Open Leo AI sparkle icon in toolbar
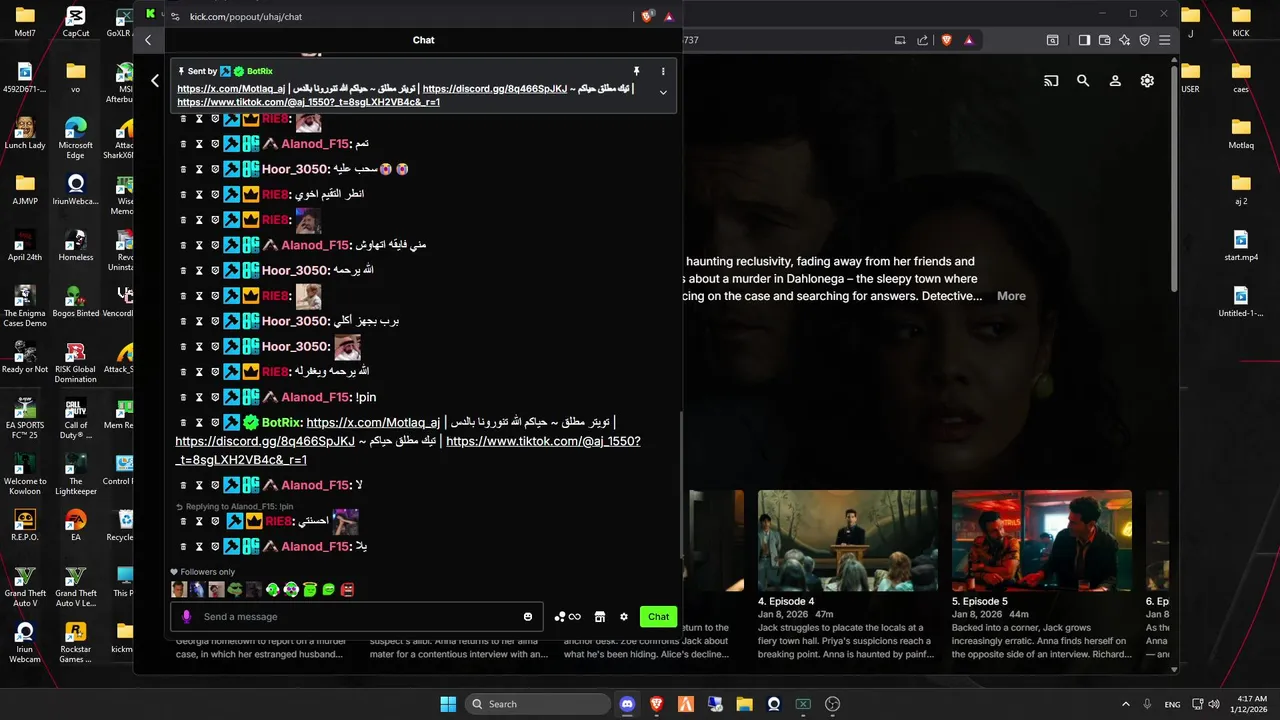 point(1124,40)
